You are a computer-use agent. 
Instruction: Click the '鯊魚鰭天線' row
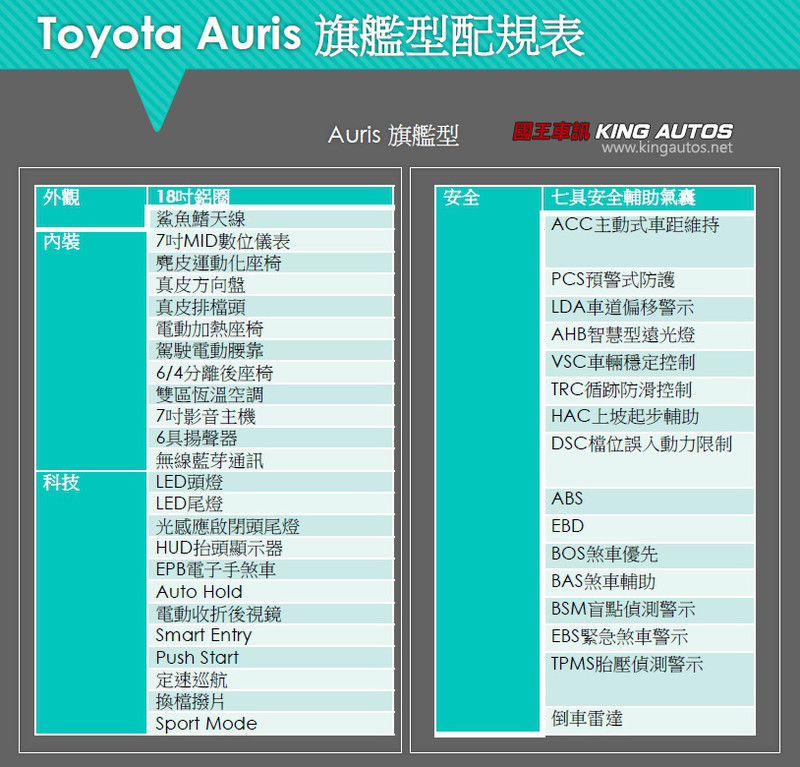[x=270, y=219]
